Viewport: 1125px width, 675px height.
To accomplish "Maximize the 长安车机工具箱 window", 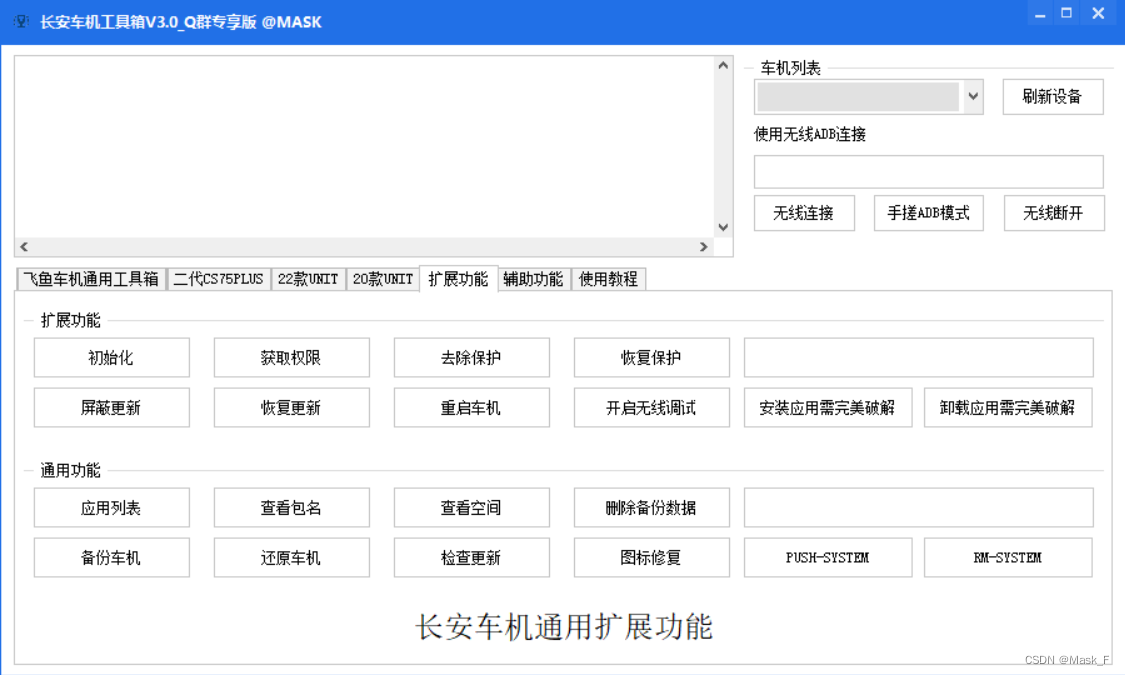I will (1067, 14).
